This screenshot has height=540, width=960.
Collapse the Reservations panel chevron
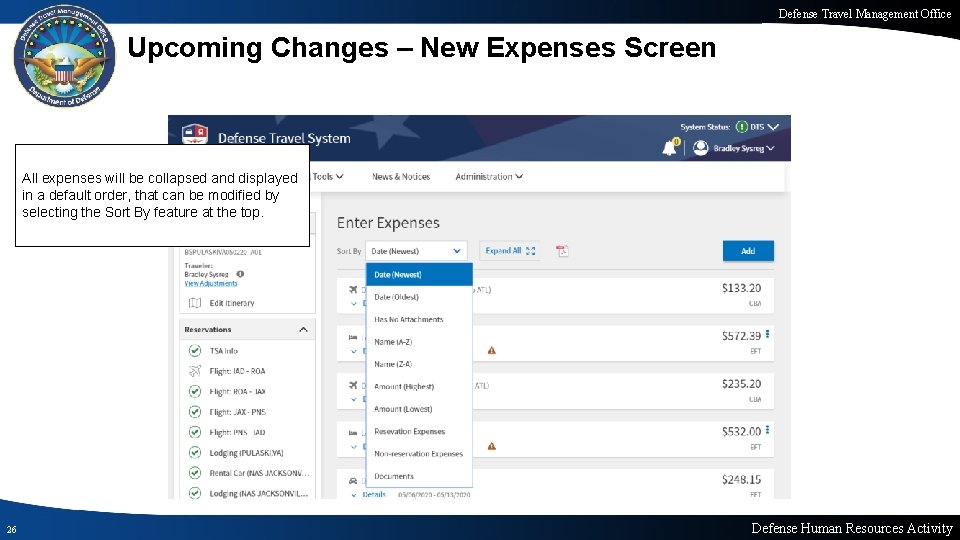point(303,329)
